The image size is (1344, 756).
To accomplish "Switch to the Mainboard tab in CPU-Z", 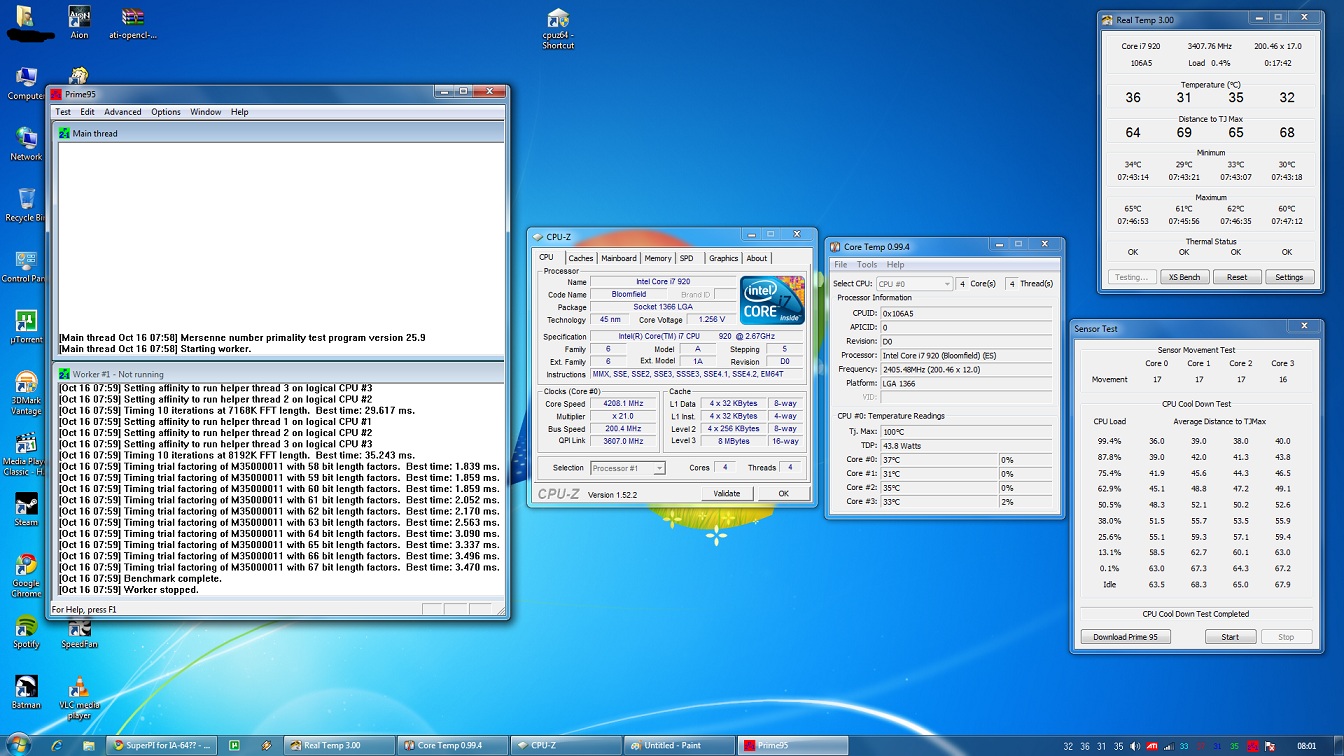I will (x=619, y=258).
